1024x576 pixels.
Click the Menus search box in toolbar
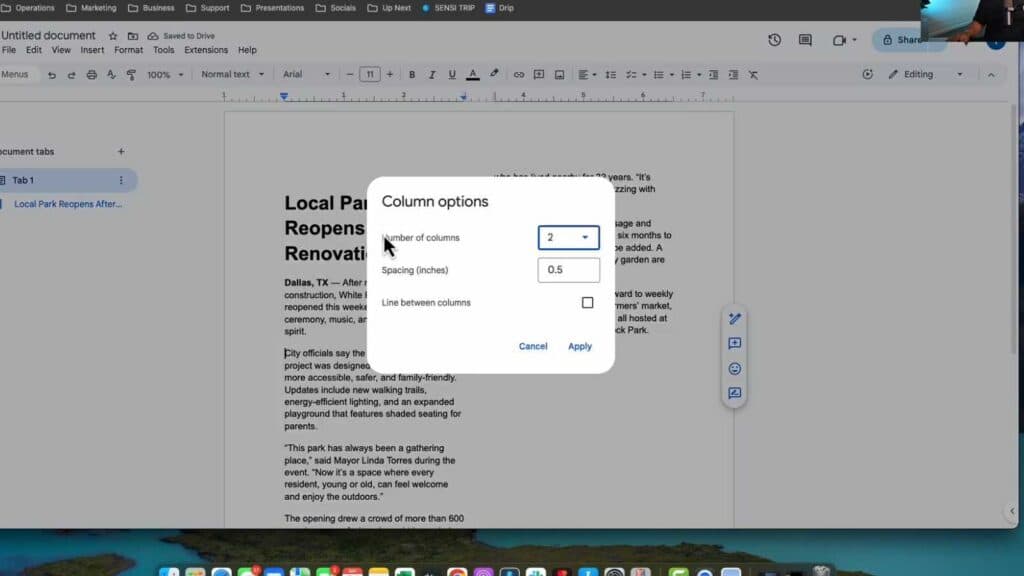click(16, 74)
